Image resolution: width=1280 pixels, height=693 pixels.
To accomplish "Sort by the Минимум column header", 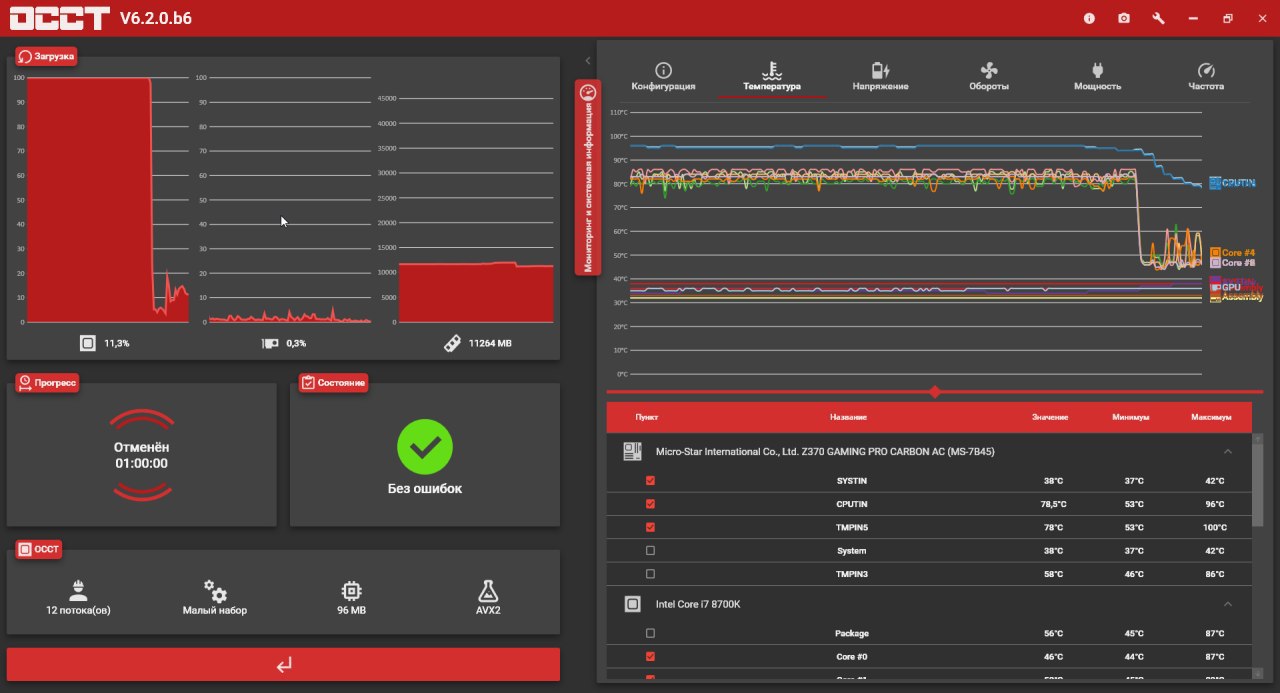I will (x=1131, y=417).
